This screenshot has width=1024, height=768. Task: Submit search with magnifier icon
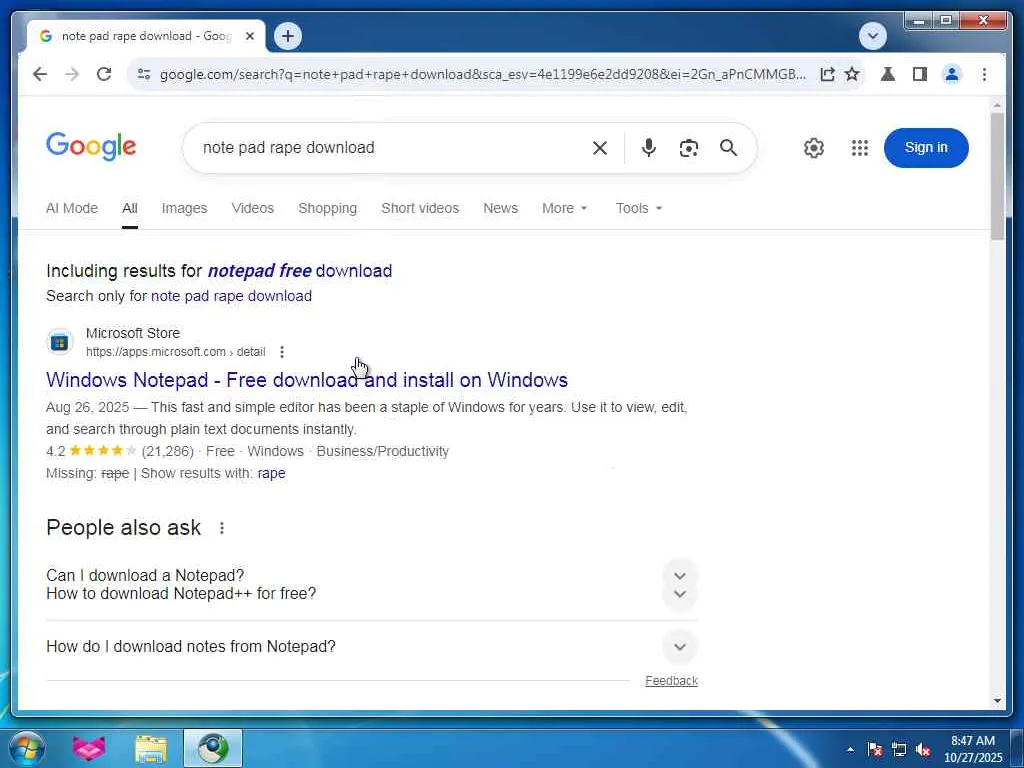tap(728, 148)
